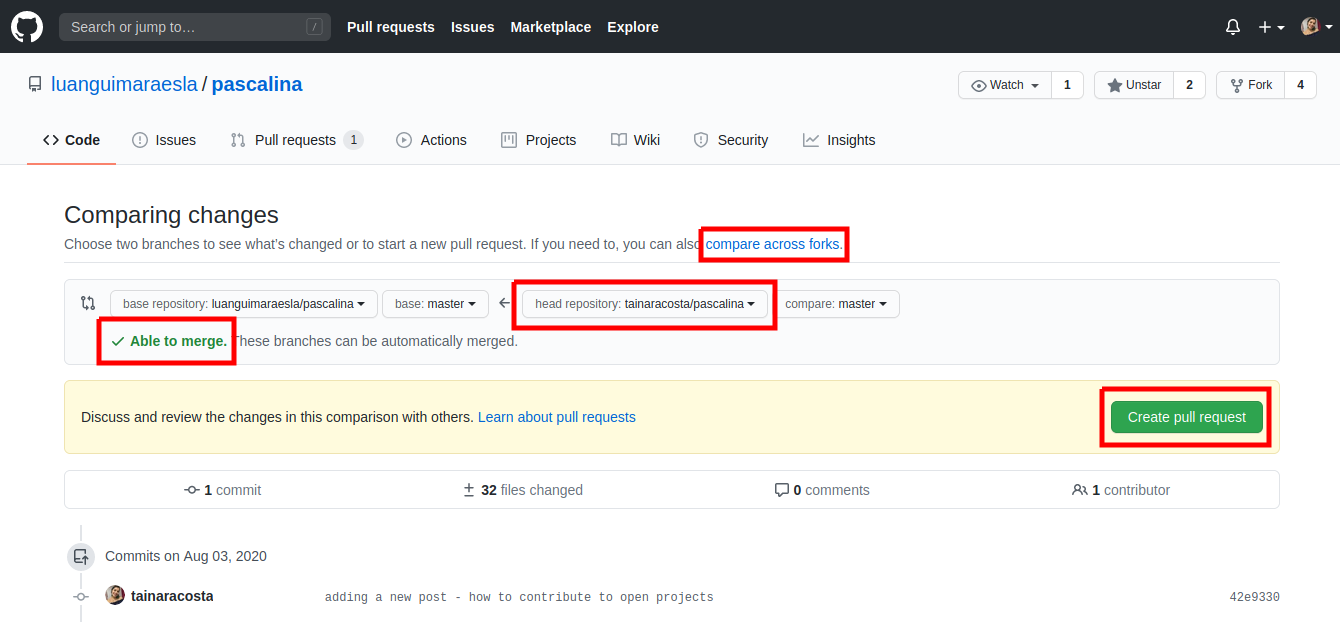Open the compare: master branch dropdown
Image resolution: width=1340 pixels, height=622 pixels.
(836, 304)
